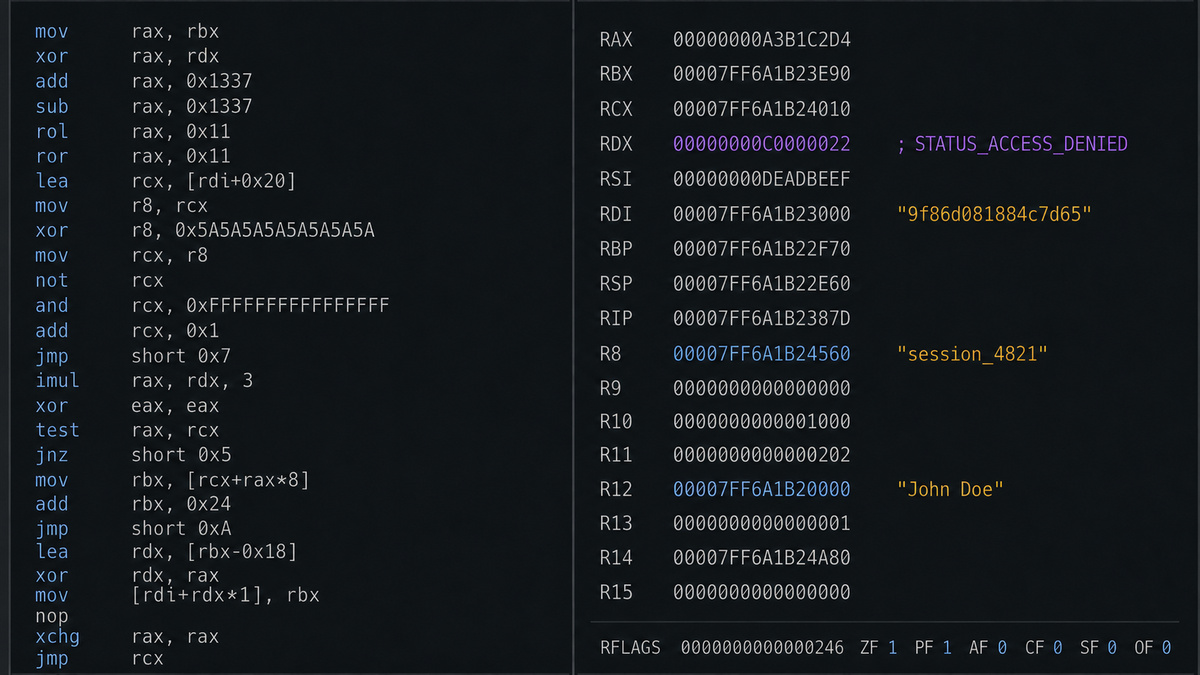1200x675 pixels.
Task: Select the RCX value 00007FF6A1B24010
Action: pos(762,109)
